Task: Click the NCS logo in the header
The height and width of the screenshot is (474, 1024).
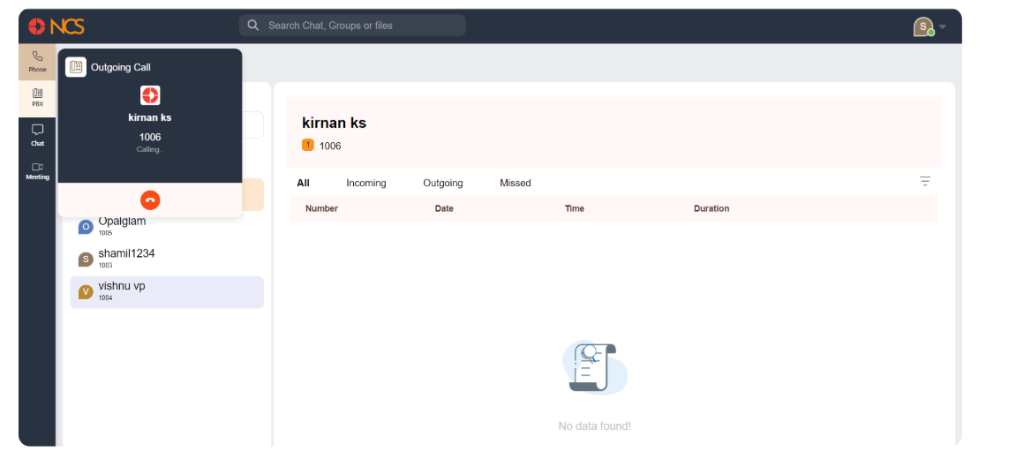Action: [x=56, y=26]
